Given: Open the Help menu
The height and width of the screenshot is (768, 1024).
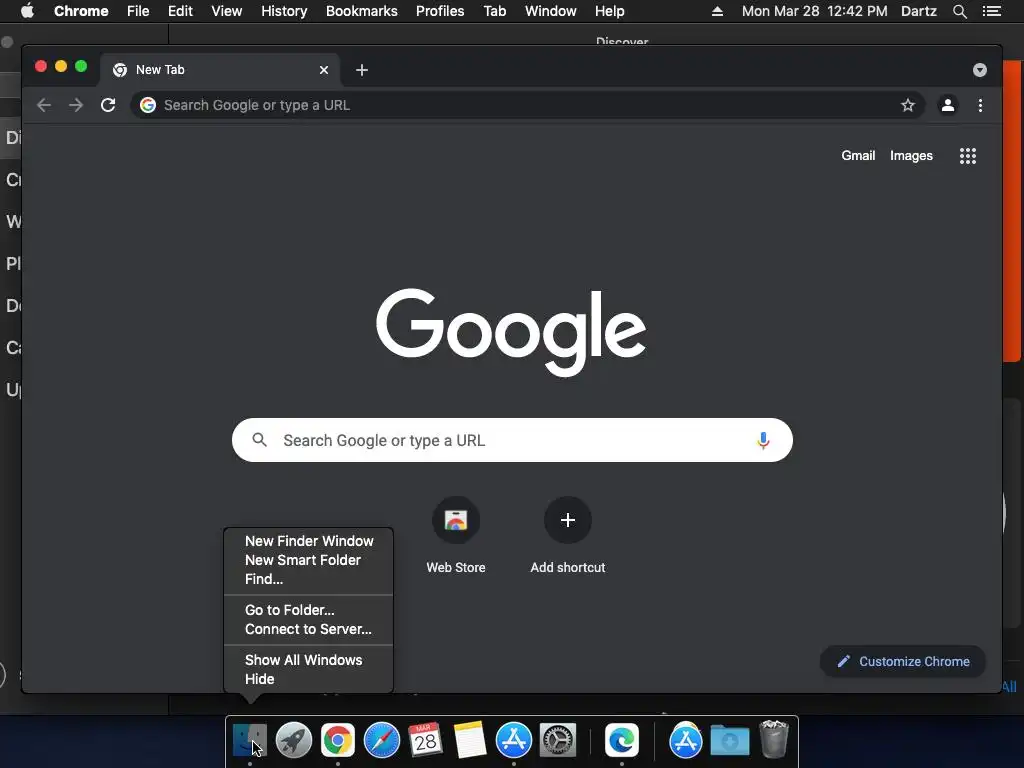Looking at the screenshot, I should pos(609,11).
